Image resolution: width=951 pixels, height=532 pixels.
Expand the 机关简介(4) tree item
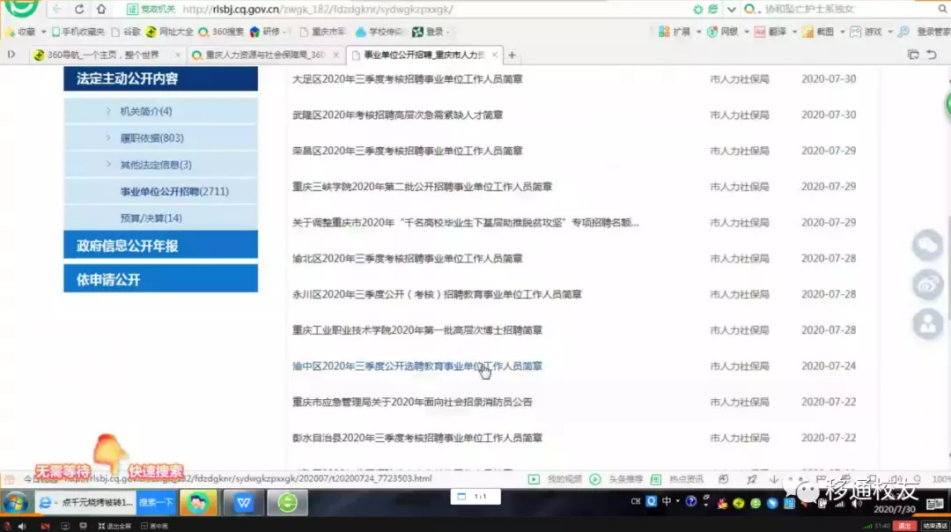pyautogui.click(x=108, y=111)
